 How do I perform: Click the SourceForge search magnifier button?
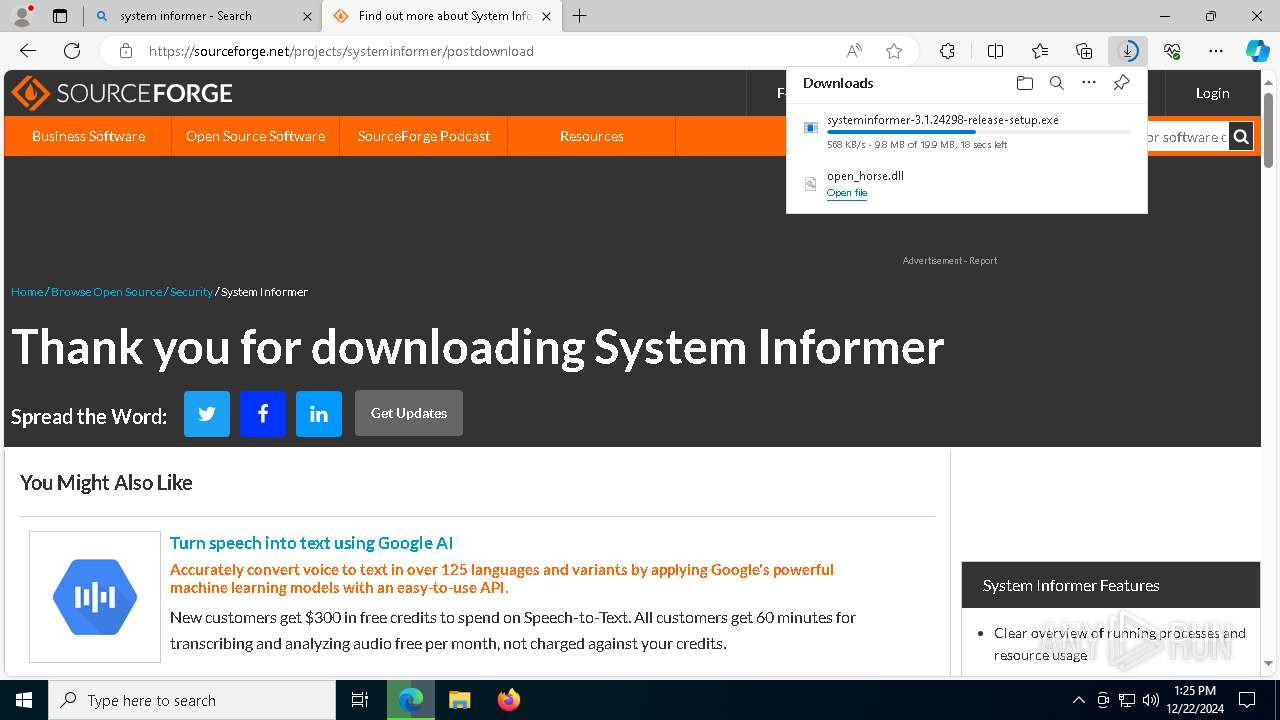pyautogui.click(x=1241, y=137)
